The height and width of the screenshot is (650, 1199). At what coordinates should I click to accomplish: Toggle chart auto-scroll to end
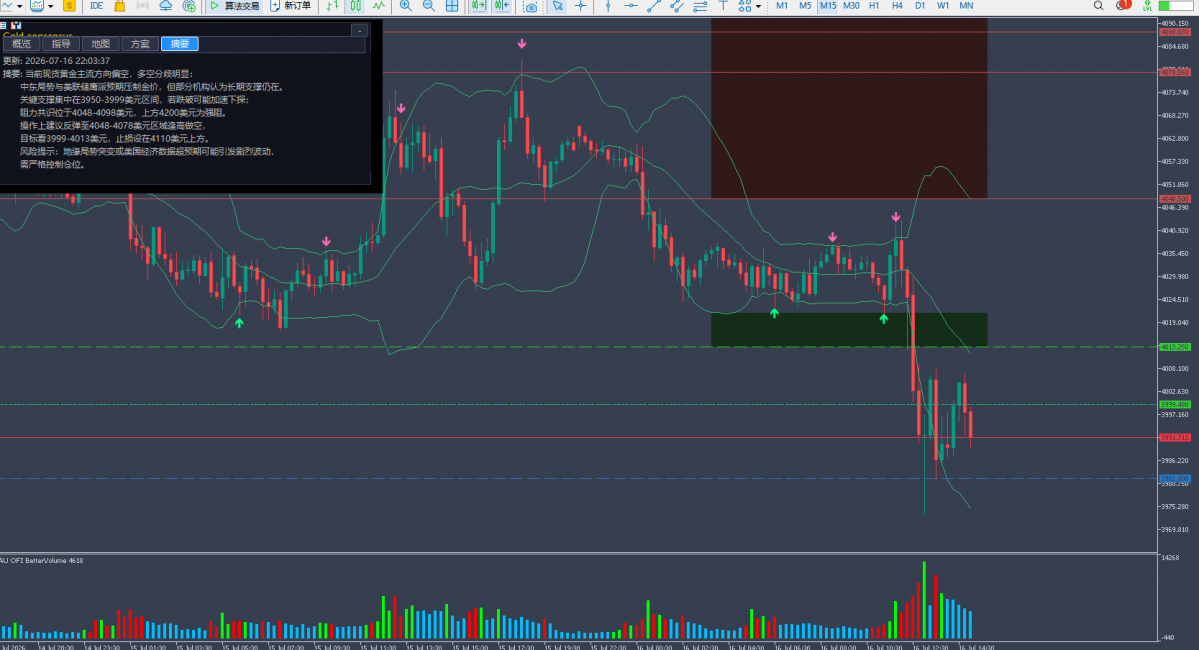click(x=479, y=6)
